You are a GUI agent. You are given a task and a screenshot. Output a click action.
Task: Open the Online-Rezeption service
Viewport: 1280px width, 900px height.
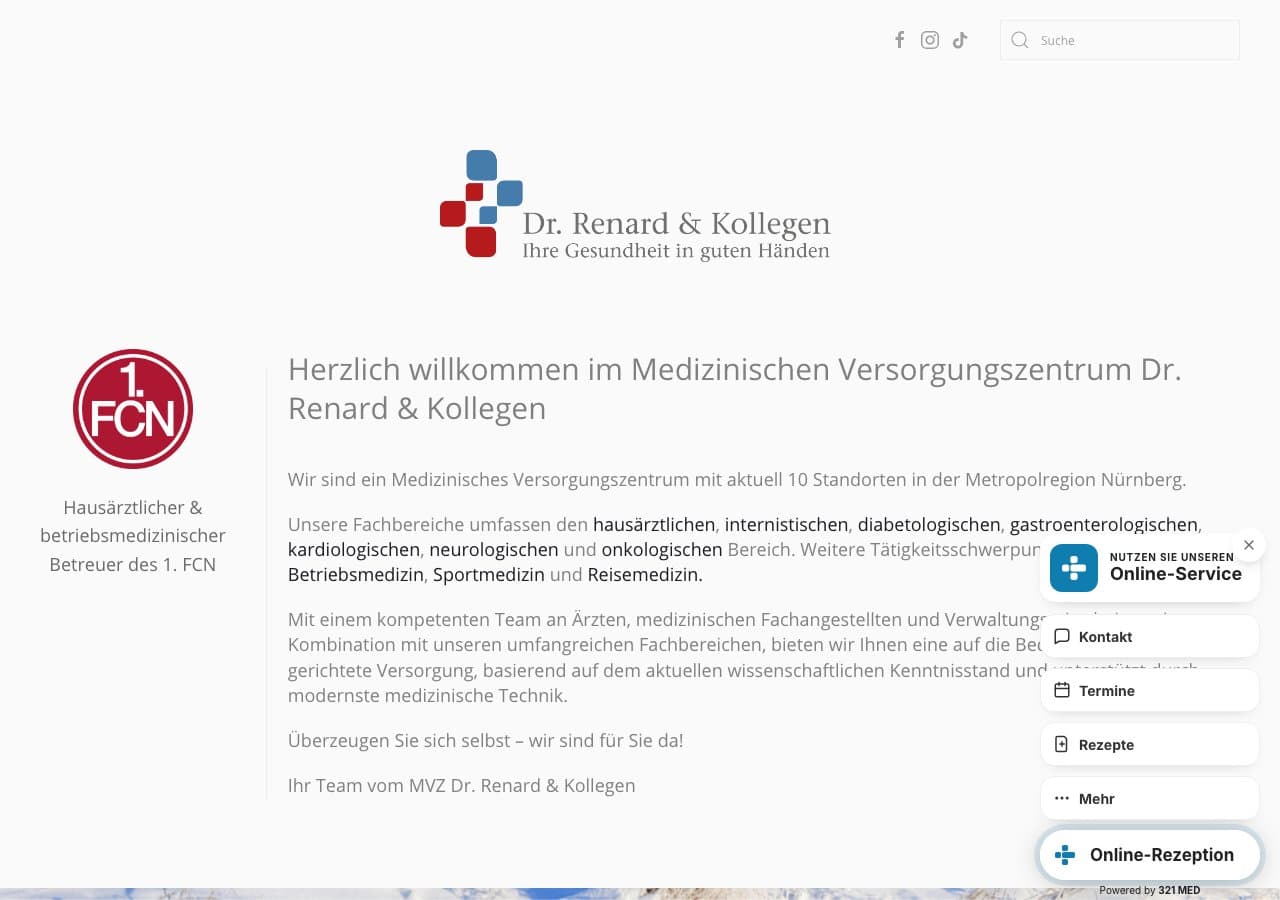coord(1150,855)
